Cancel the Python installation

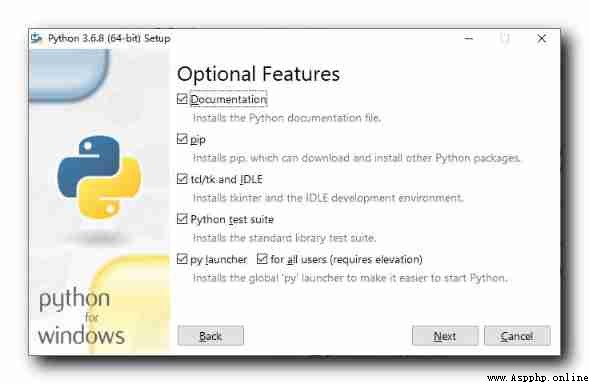tap(517, 336)
